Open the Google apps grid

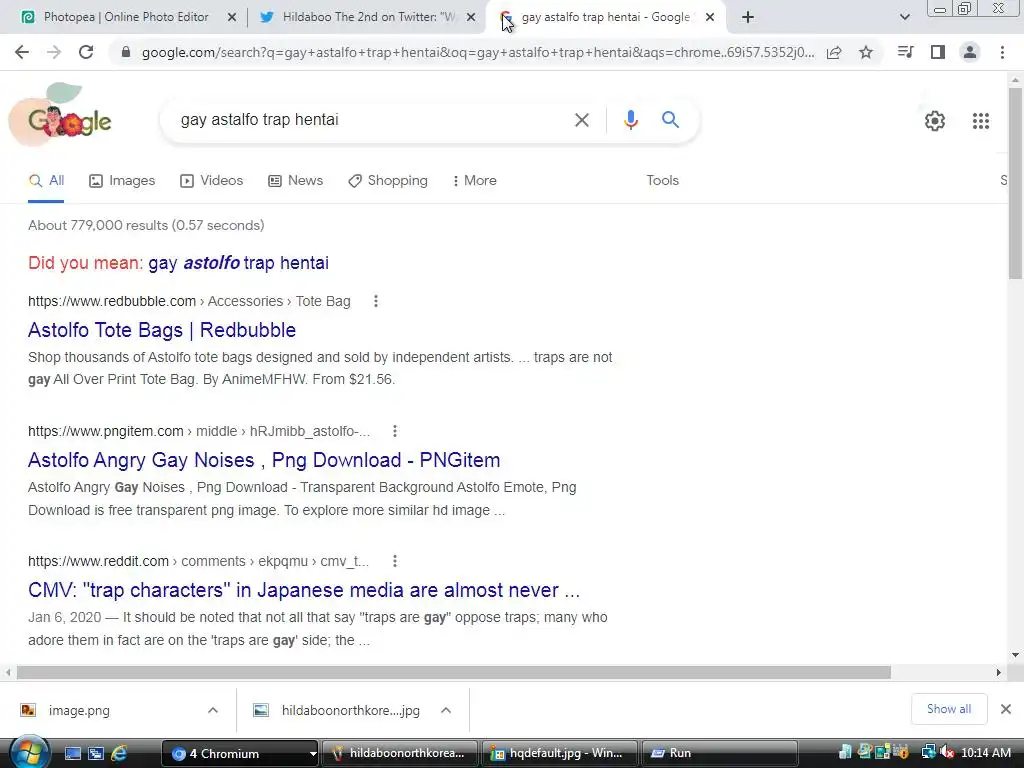coord(980,121)
